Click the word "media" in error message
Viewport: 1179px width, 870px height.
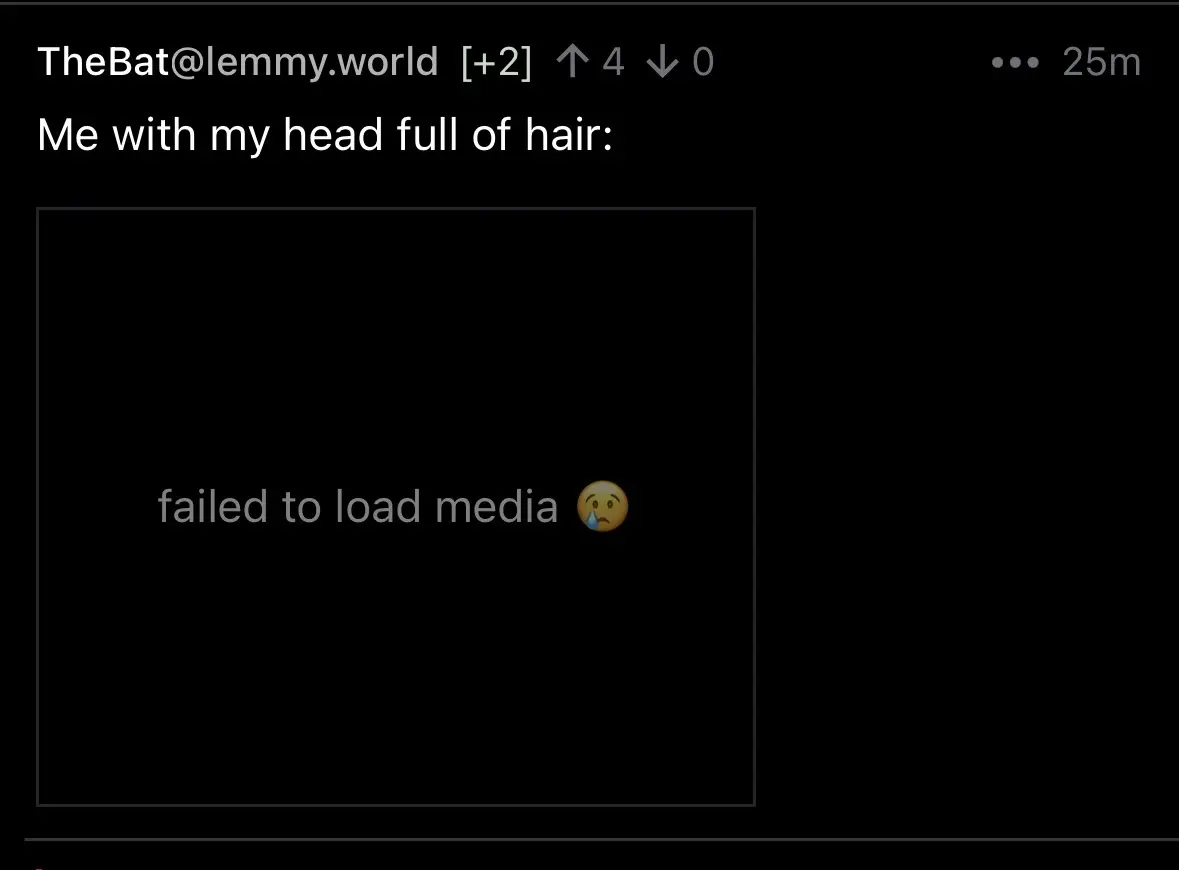(496, 506)
